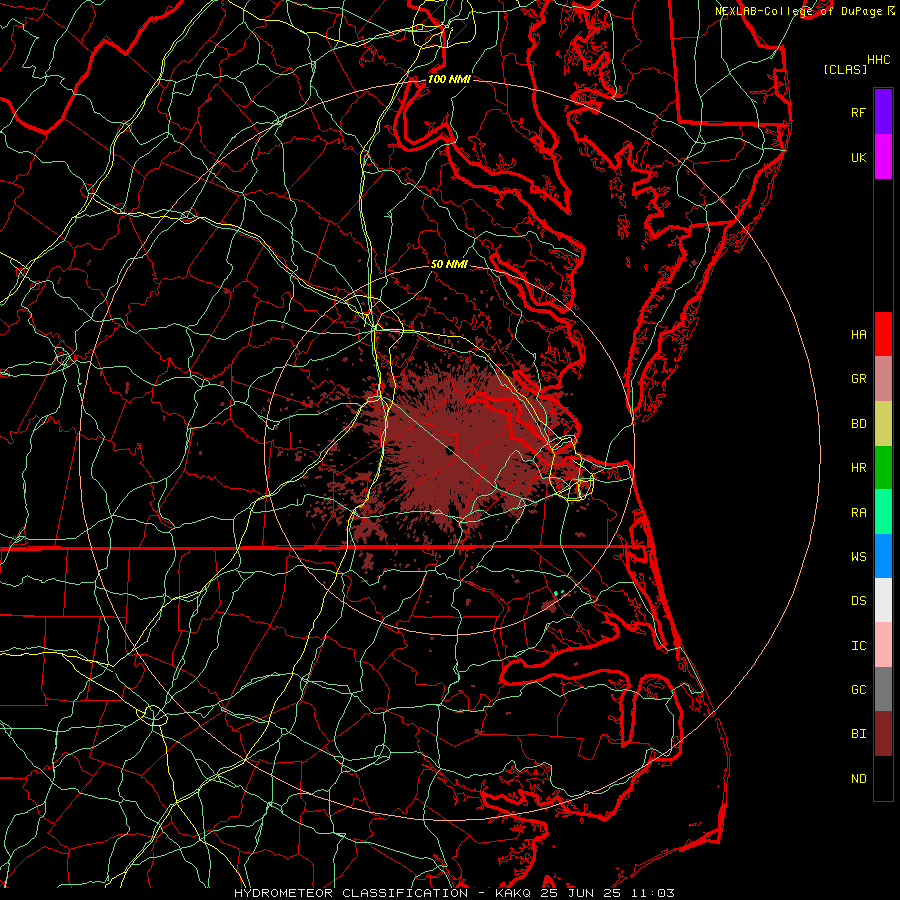
Task: Click the HYDROMETEOR CLASSIFICATION title text
Action: point(351,893)
